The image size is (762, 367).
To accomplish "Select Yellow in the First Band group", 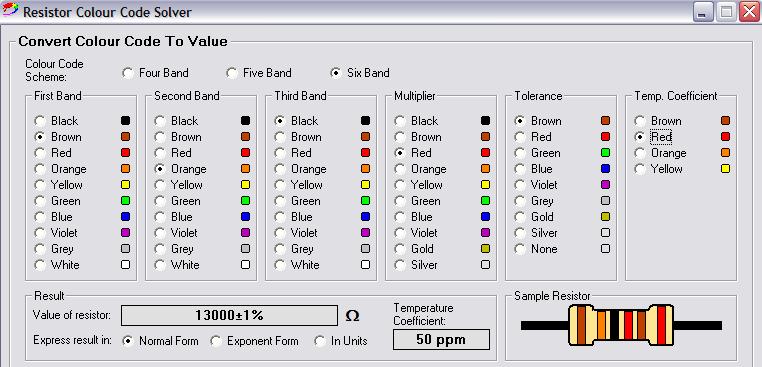I will coord(59,185).
